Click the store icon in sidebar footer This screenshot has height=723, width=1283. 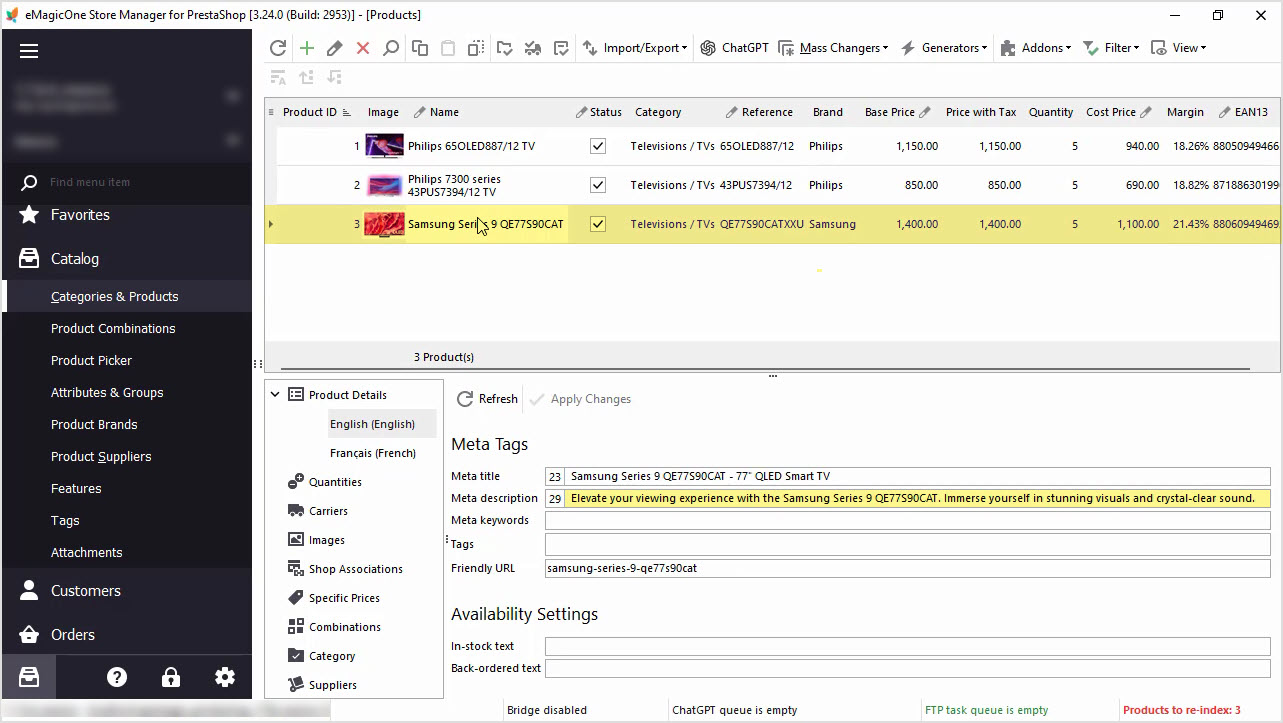(x=29, y=677)
